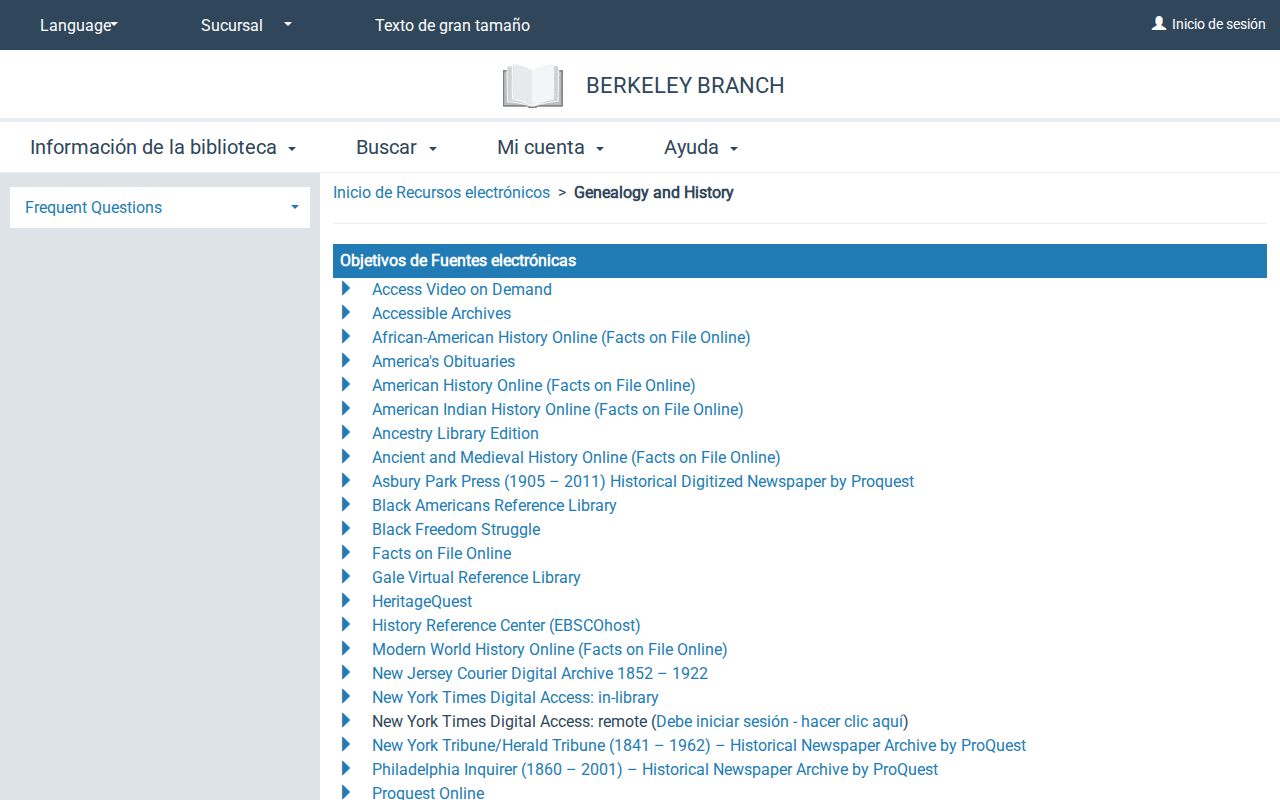Screen dimensions: 1280x800
Task: Expand the arrow beside Ancestry Library Edition
Action: [x=346, y=432]
